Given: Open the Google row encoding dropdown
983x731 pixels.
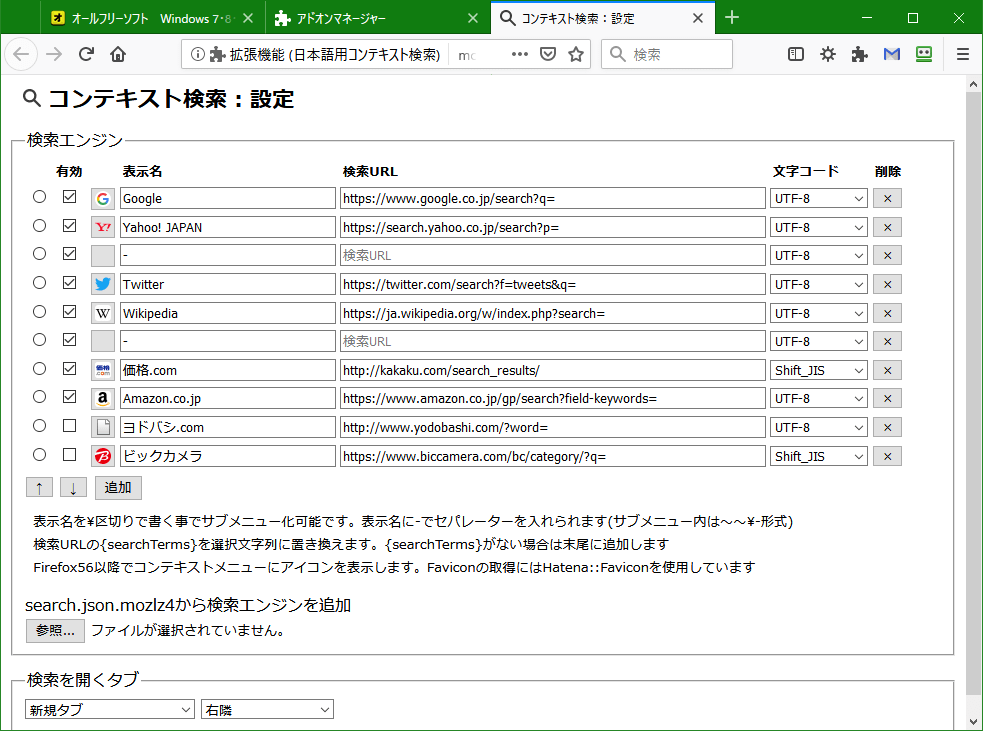Looking at the screenshot, I should click(x=819, y=199).
